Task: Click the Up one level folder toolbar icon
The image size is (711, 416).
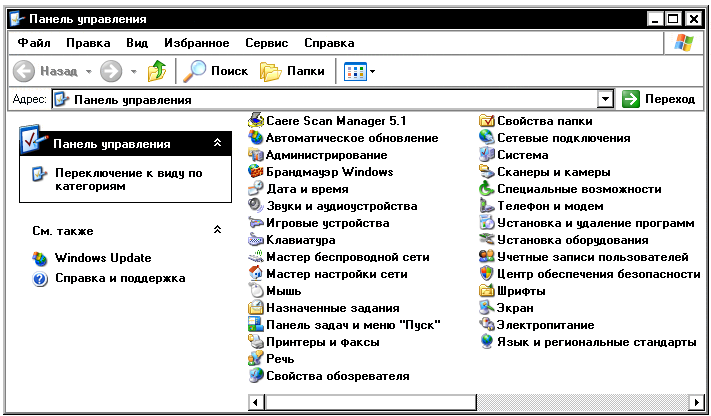Action: 157,71
